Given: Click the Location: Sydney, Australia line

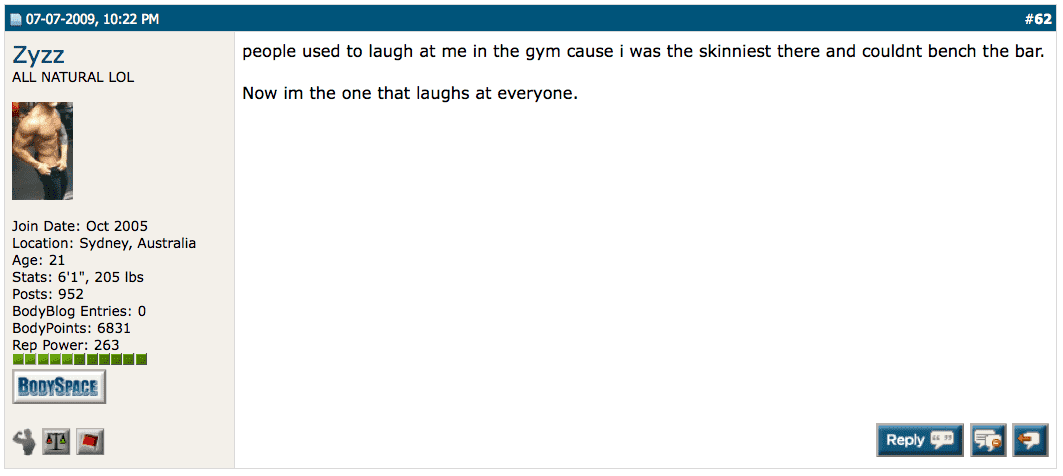Looking at the screenshot, I should (x=104, y=243).
